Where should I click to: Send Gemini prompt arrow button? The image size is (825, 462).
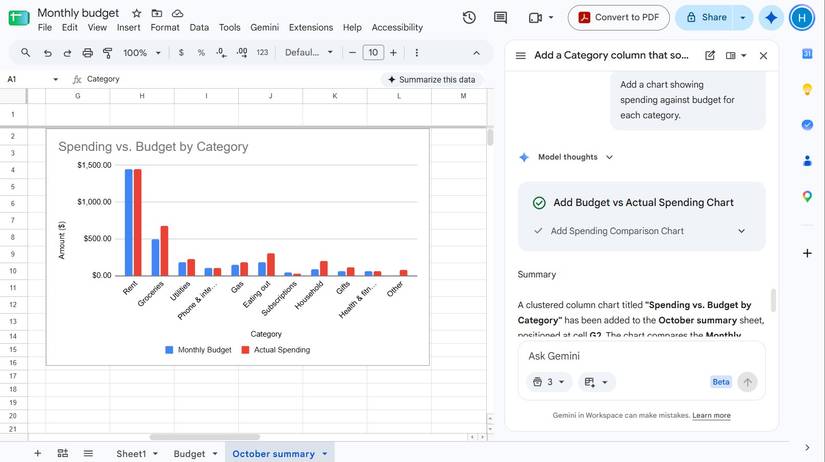pos(747,382)
